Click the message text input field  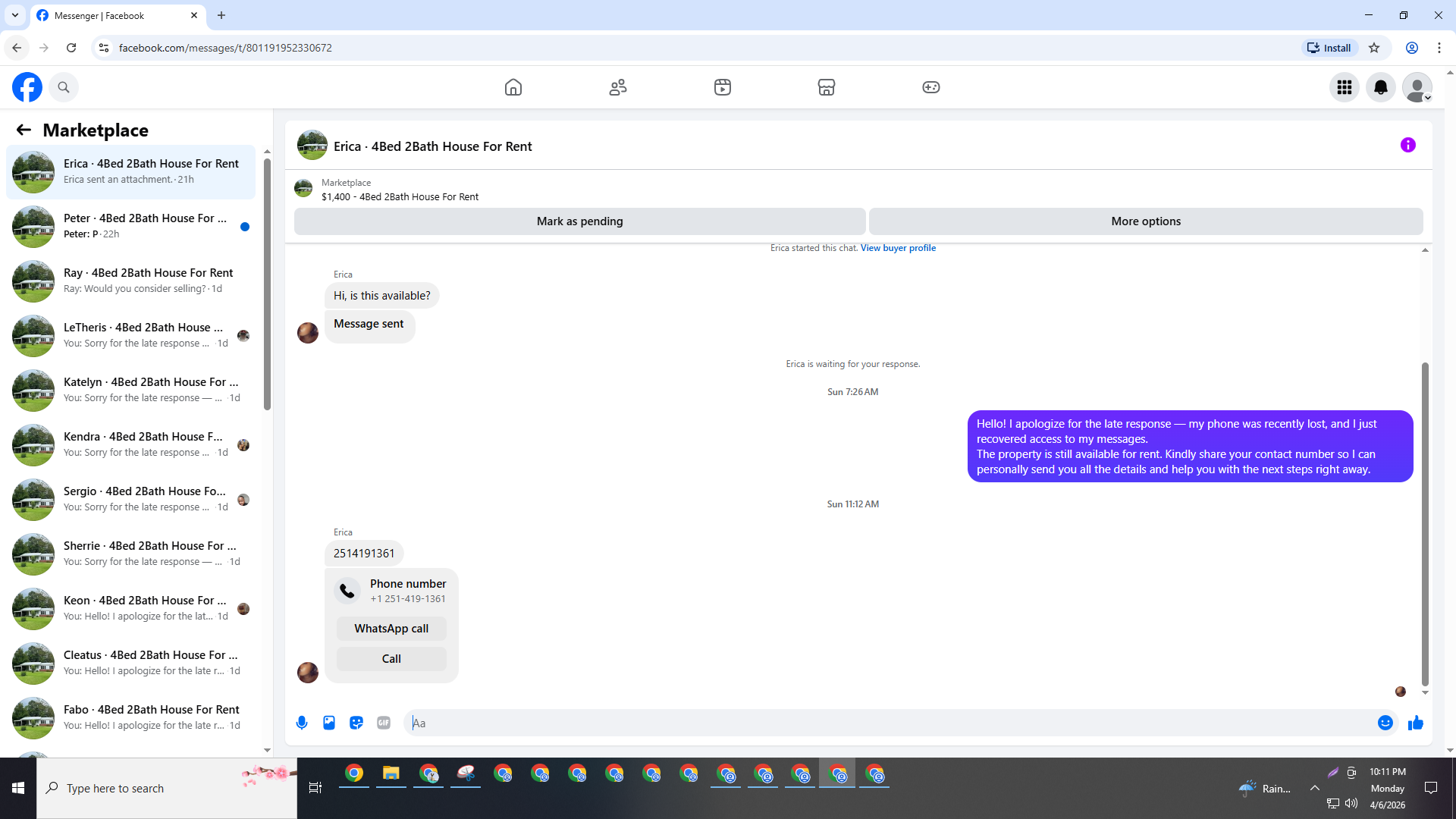coord(889,723)
